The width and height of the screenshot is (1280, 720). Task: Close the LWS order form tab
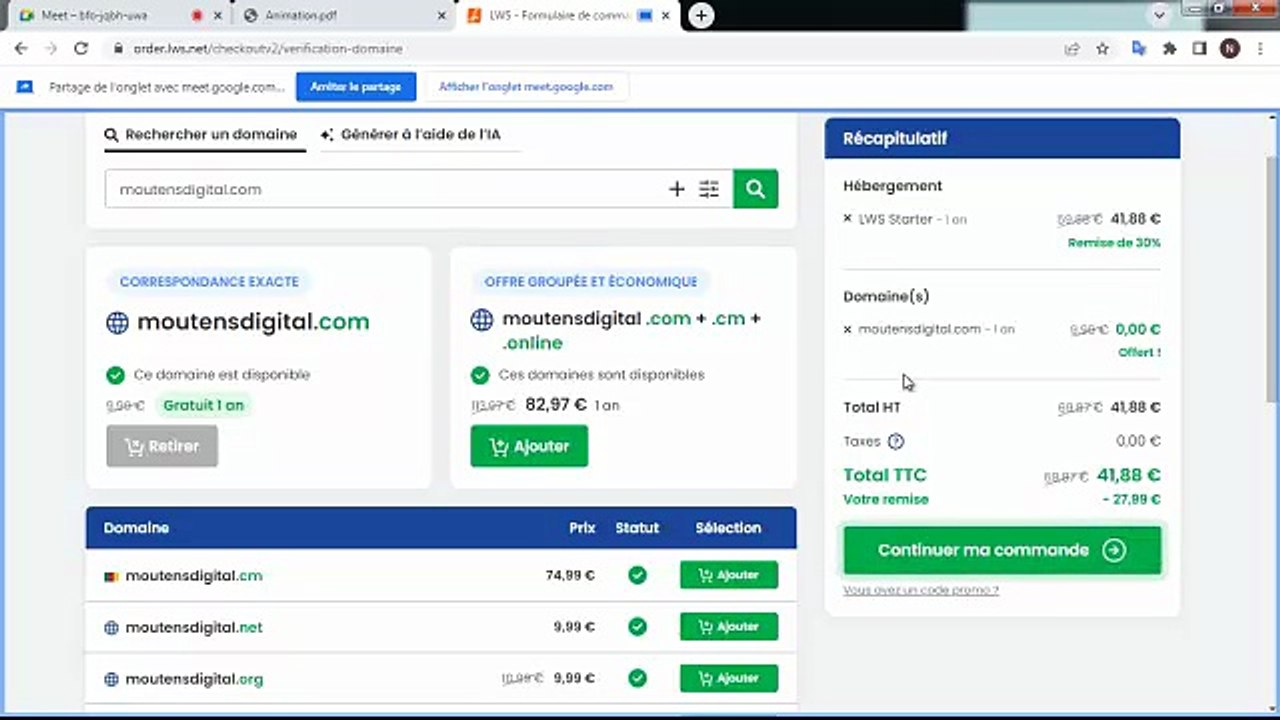[666, 16]
